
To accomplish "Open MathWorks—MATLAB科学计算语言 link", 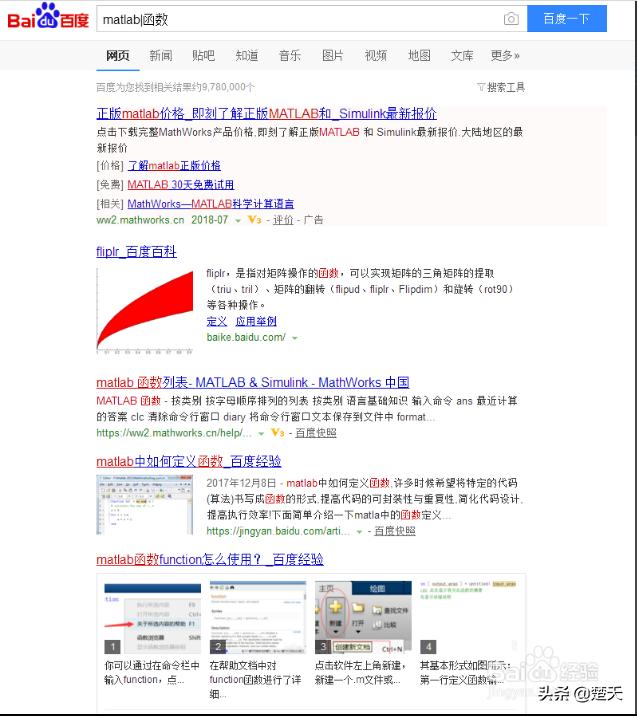I will point(211,204).
